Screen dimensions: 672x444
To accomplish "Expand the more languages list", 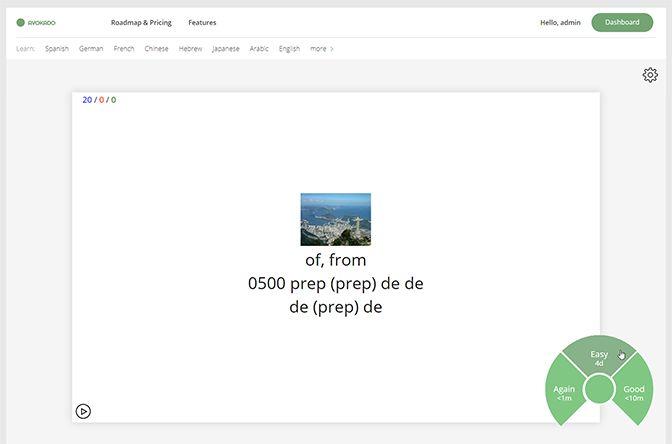I will click(321, 48).
